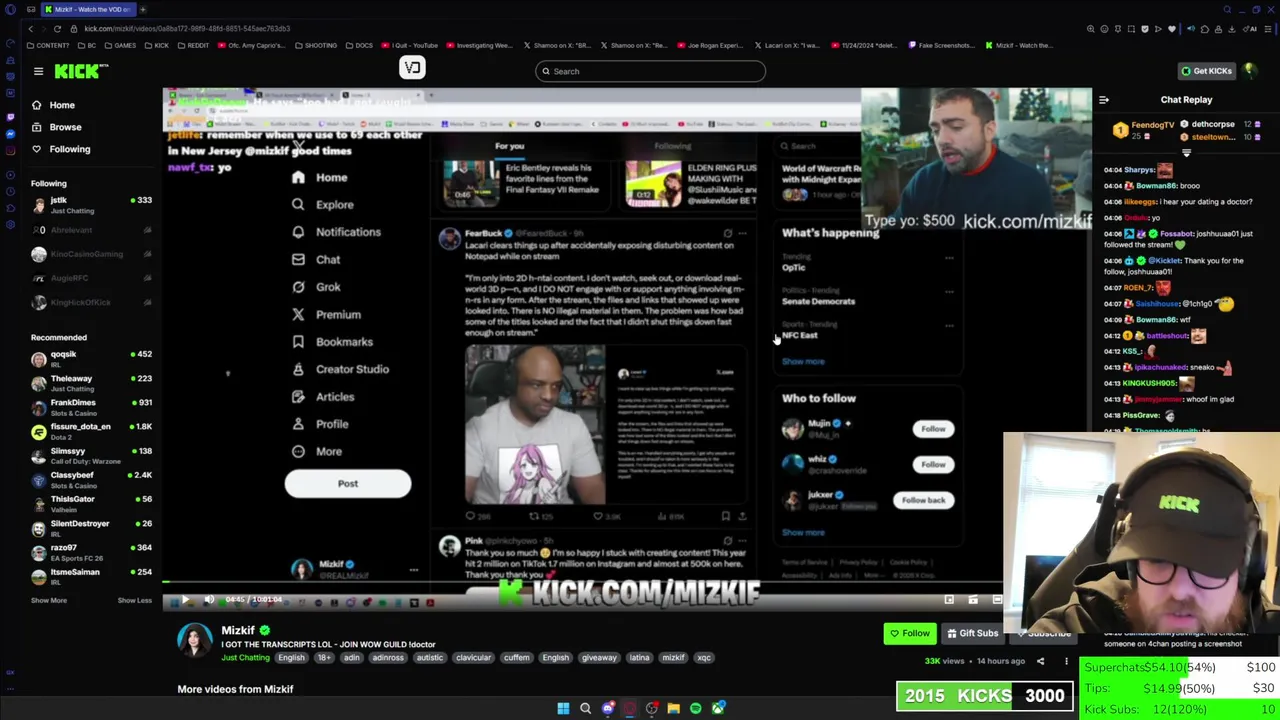Reload the browser page
Viewport: 1280px width, 720px height.
58,29
